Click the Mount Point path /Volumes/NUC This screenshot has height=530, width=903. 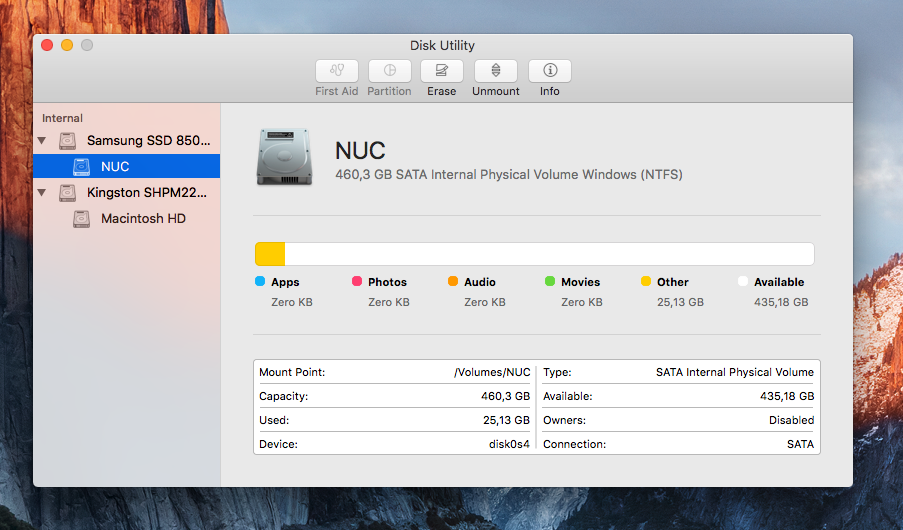pyautogui.click(x=492, y=372)
